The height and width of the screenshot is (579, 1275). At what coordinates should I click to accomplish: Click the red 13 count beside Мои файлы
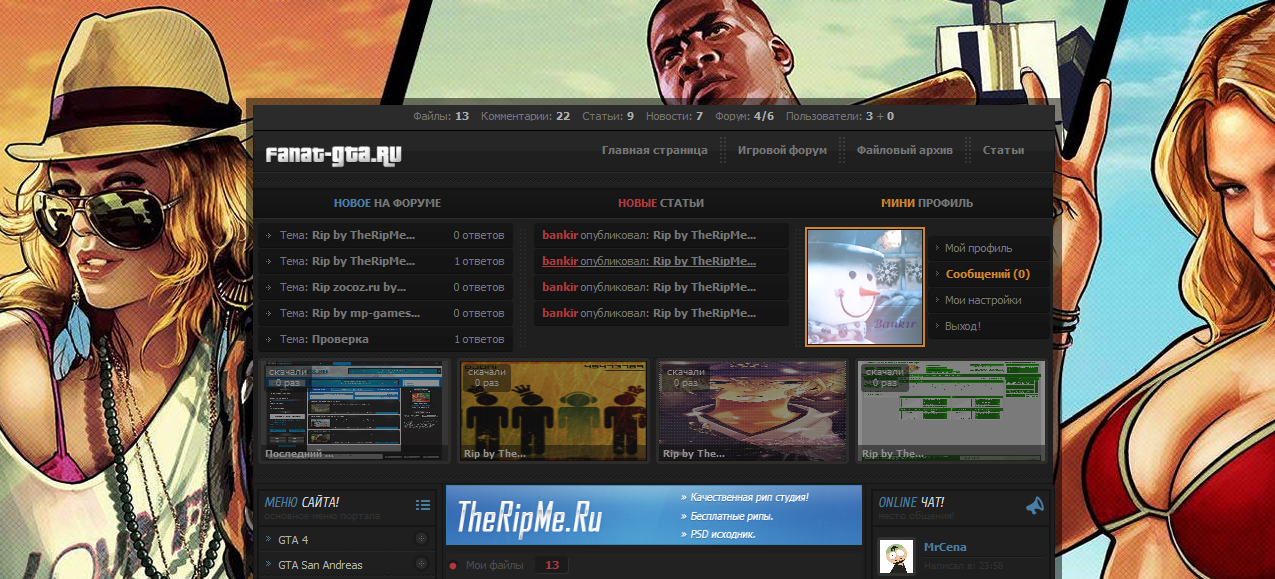click(551, 566)
